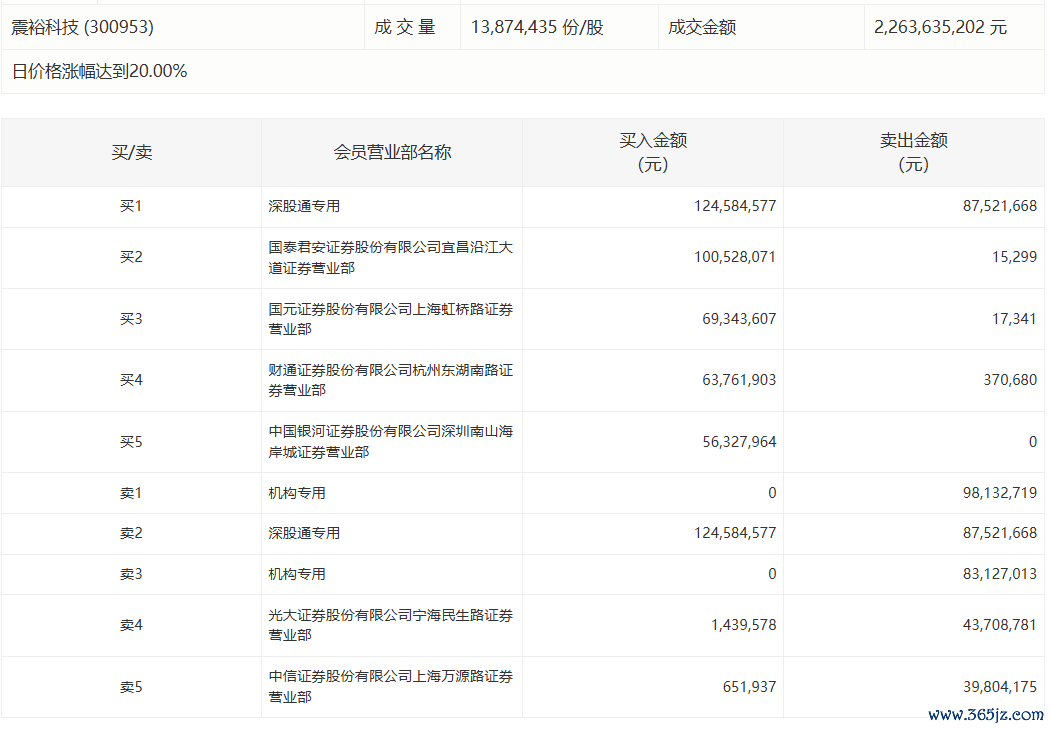Select buy amount 1,439,578
Viewport: 1051px width, 730px height.
coord(743,625)
